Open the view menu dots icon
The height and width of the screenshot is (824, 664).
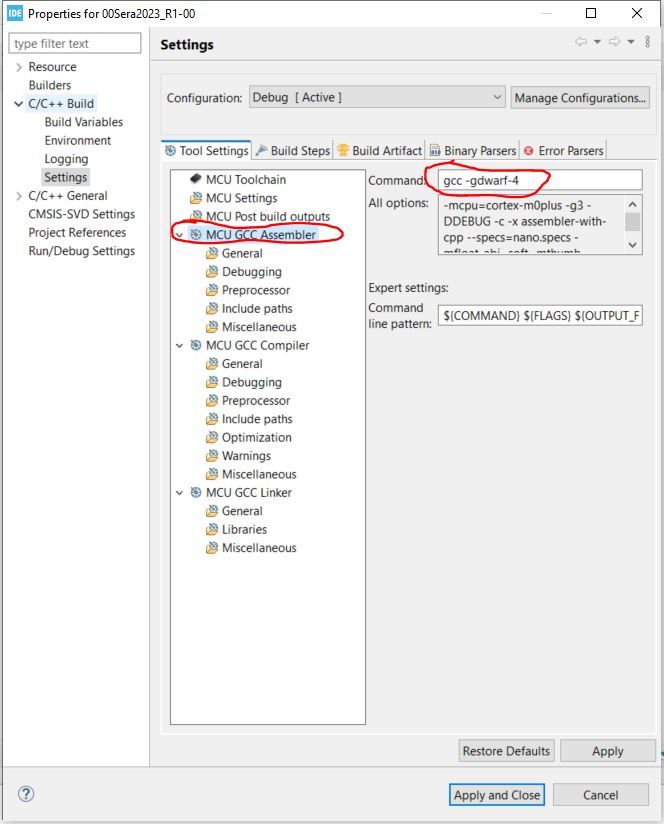pos(648,42)
